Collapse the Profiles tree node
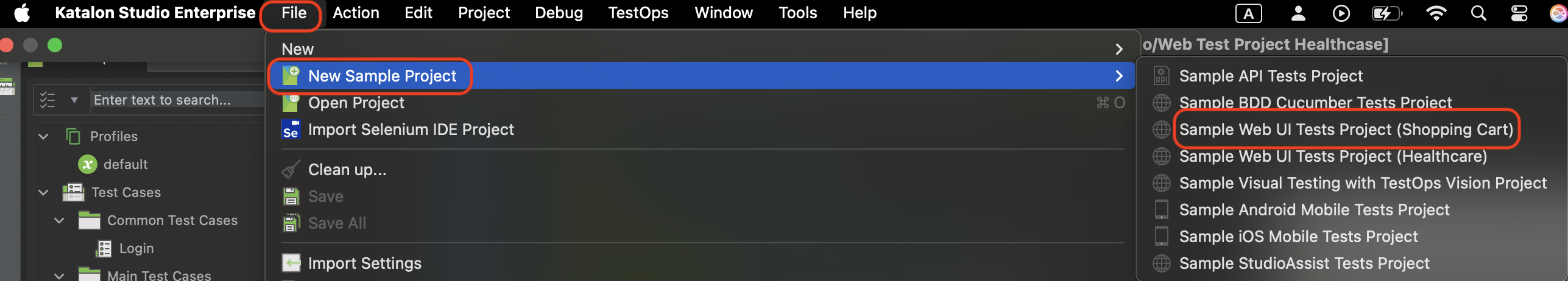The height and width of the screenshot is (281, 1568). pos(43,136)
